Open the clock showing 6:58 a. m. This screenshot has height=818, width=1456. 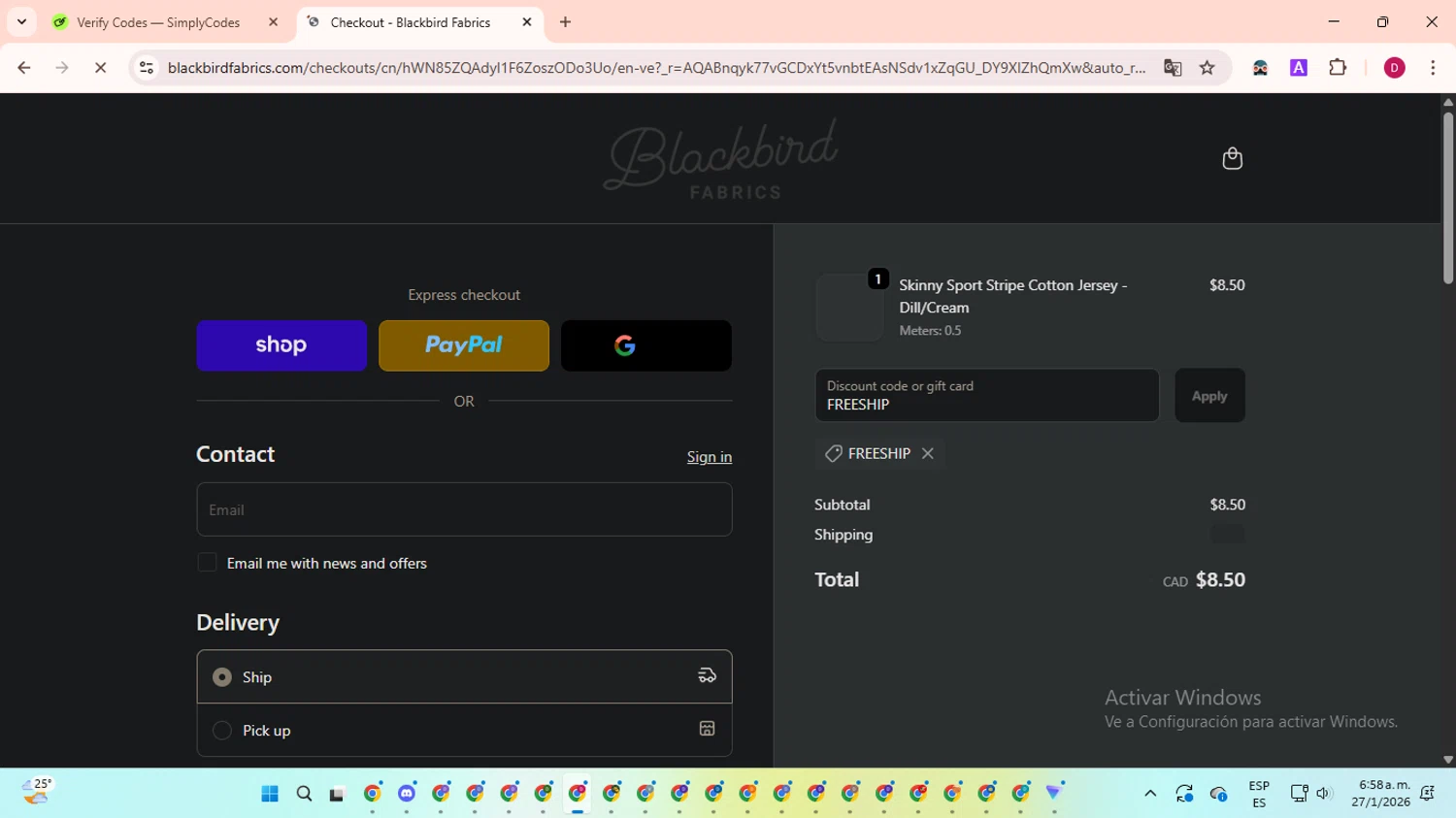(x=1380, y=793)
